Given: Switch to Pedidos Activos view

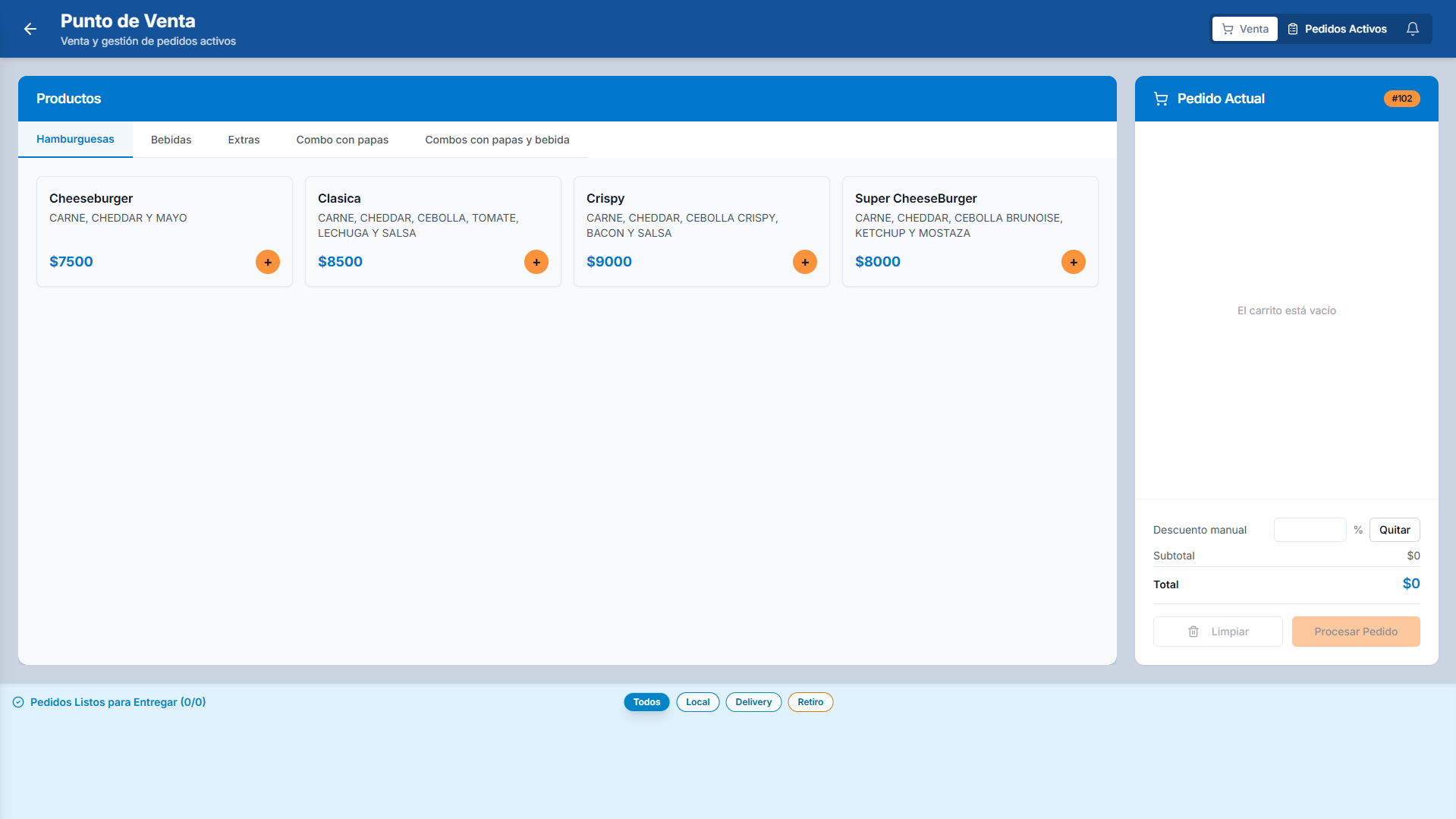Looking at the screenshot, I should coord(1337,29).
